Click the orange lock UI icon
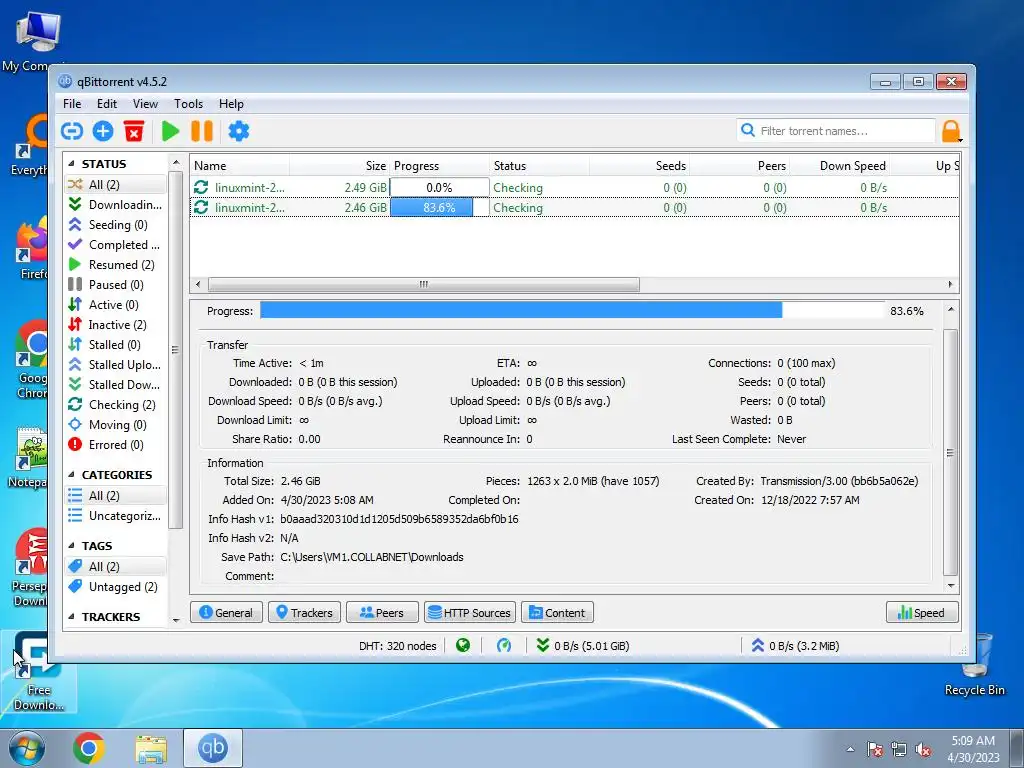 pyautogui.click(x=951, y=131)
